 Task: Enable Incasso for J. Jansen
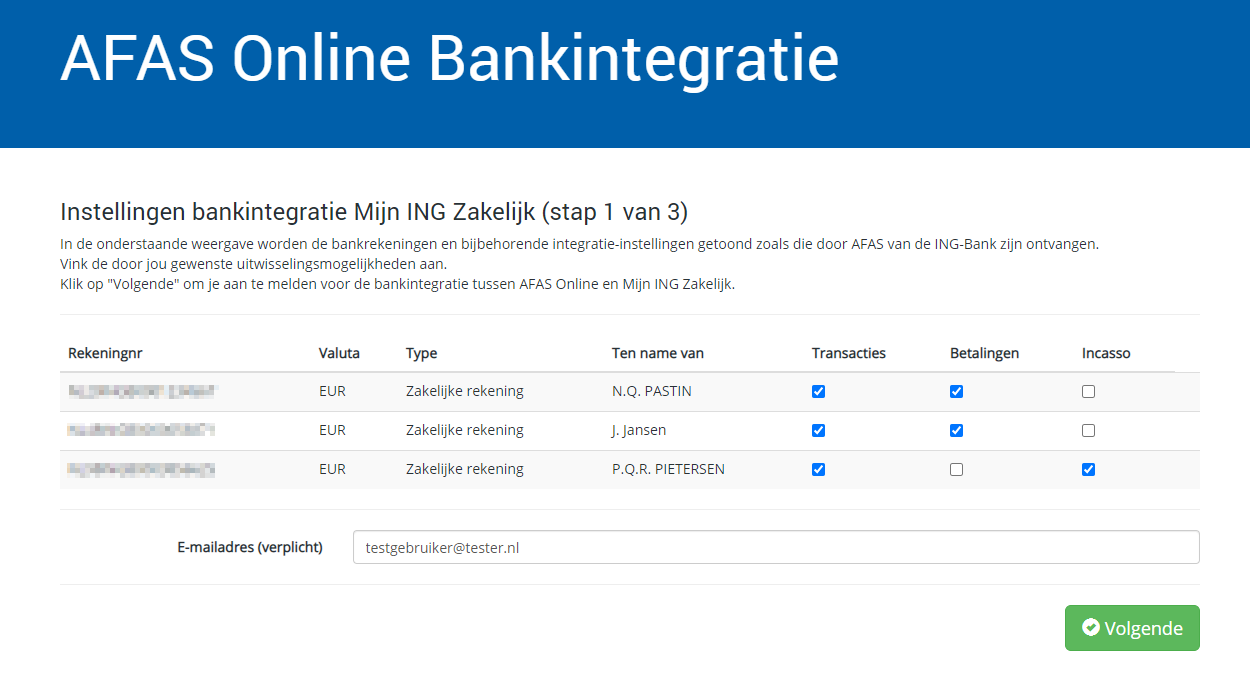pos(1089,431)
